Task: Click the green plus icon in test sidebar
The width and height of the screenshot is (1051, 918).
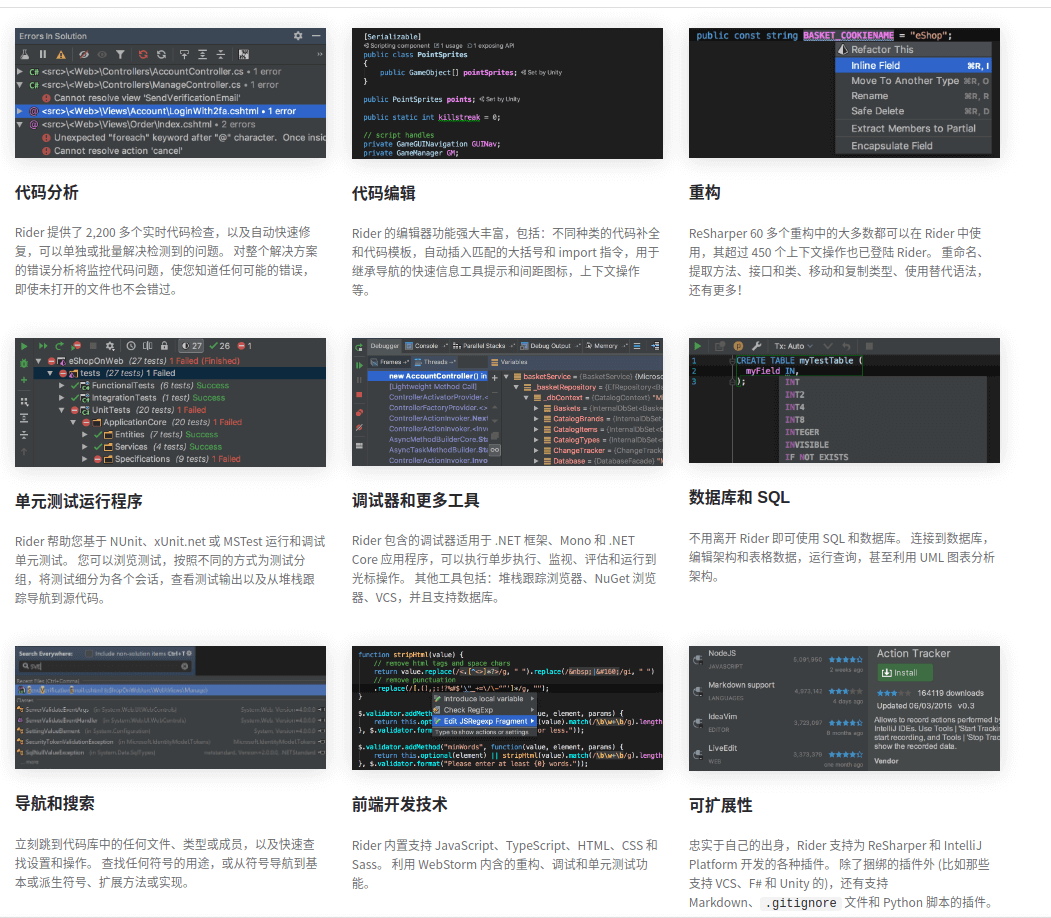Action: [24, 380]
